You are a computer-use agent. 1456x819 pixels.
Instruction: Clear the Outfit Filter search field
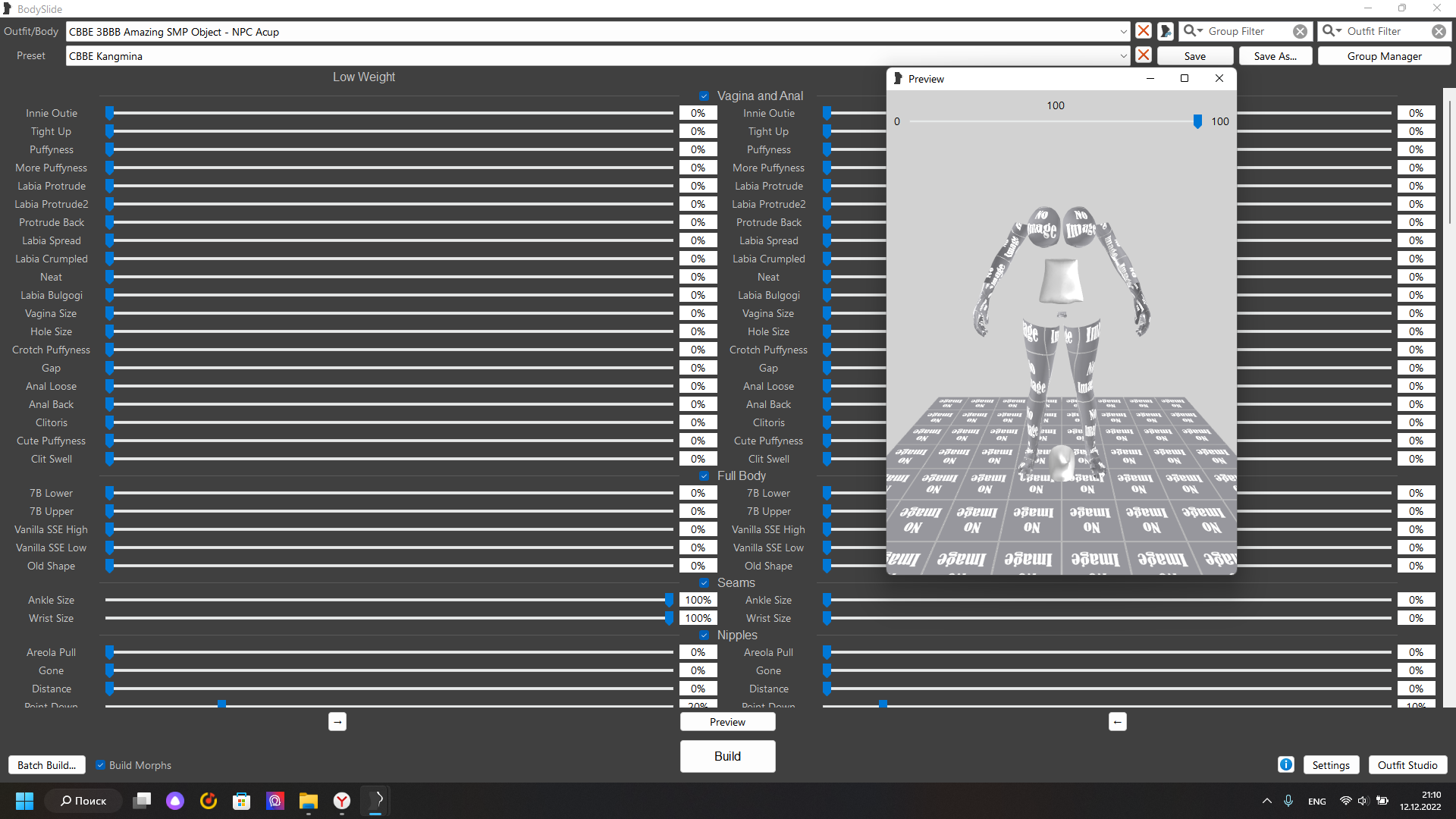click(1439, 31)
